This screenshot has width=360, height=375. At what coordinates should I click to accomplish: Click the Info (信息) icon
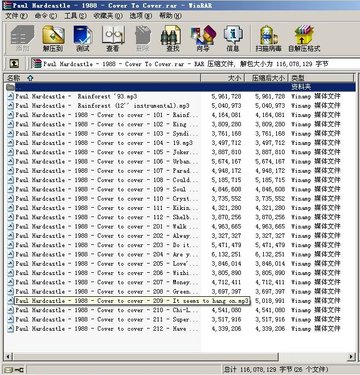(233, 38)
